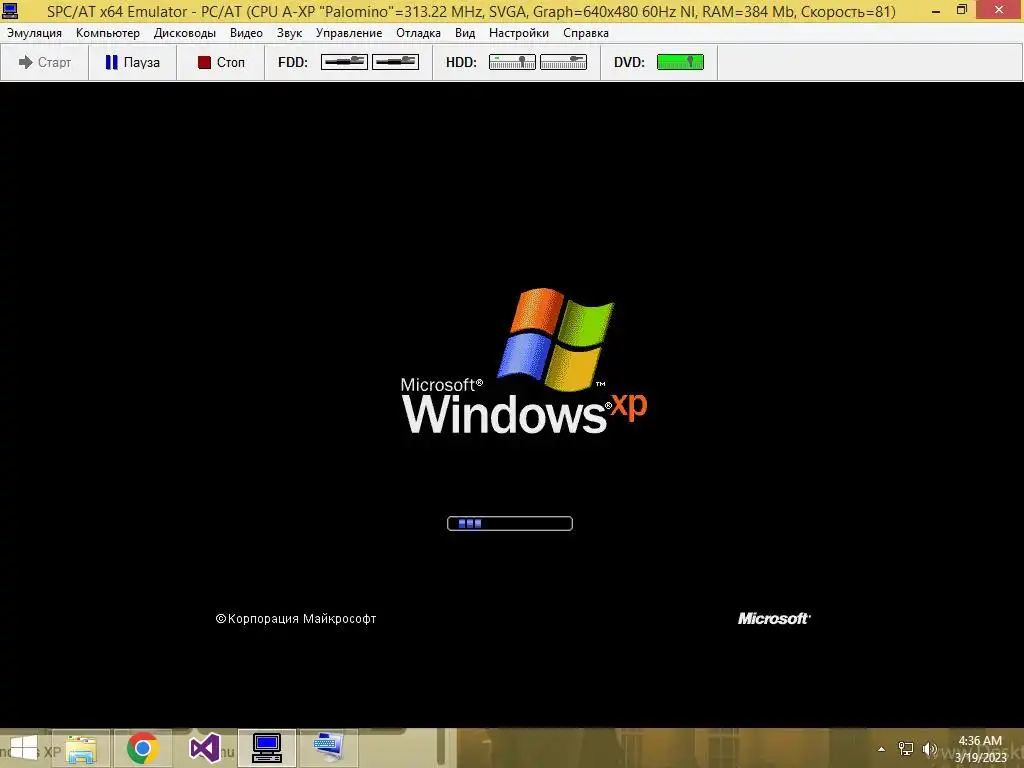1024x768 pixels.
Task: Open the Эмуляция menu
Action: point(35,33)
